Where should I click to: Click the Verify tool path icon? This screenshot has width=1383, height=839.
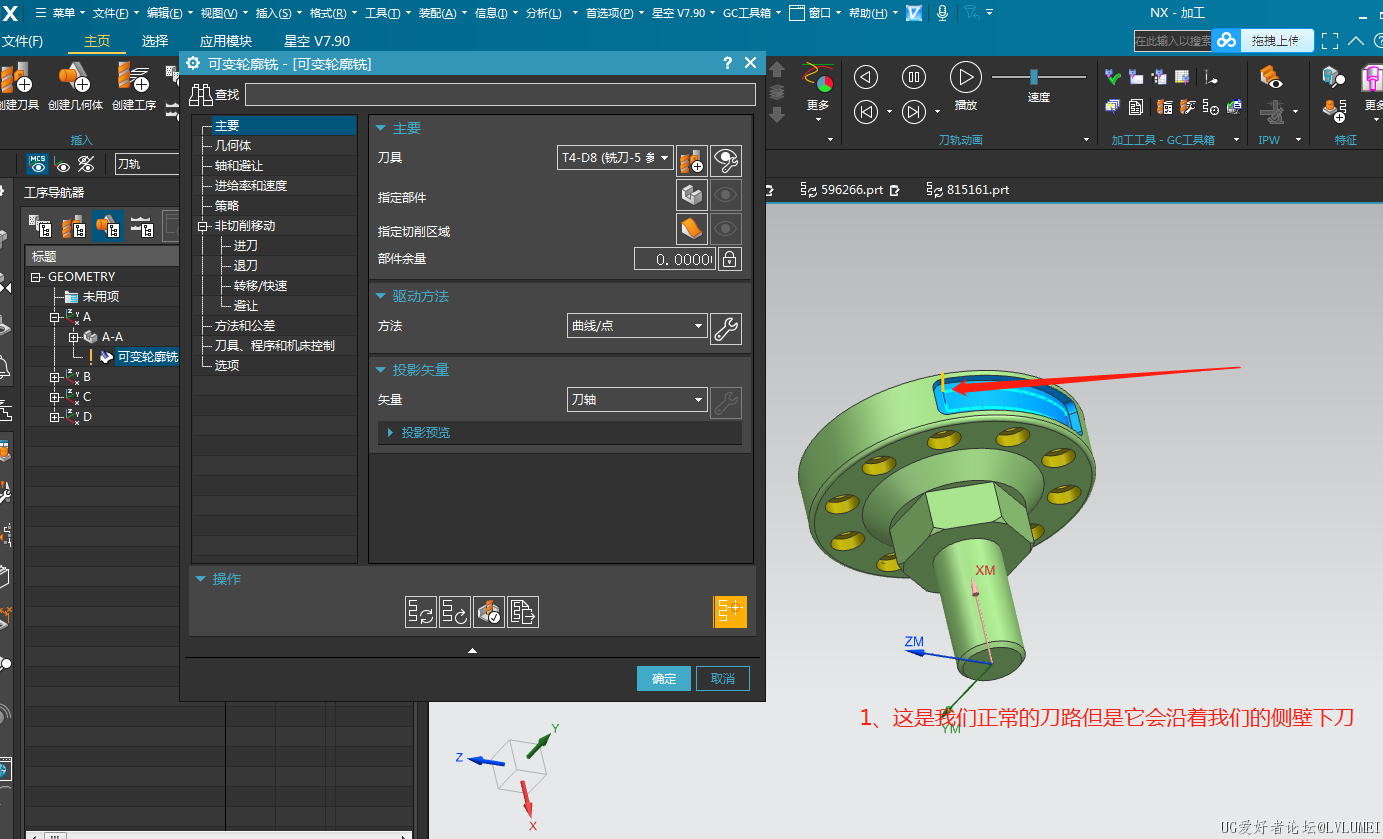(x=489, y=611)
